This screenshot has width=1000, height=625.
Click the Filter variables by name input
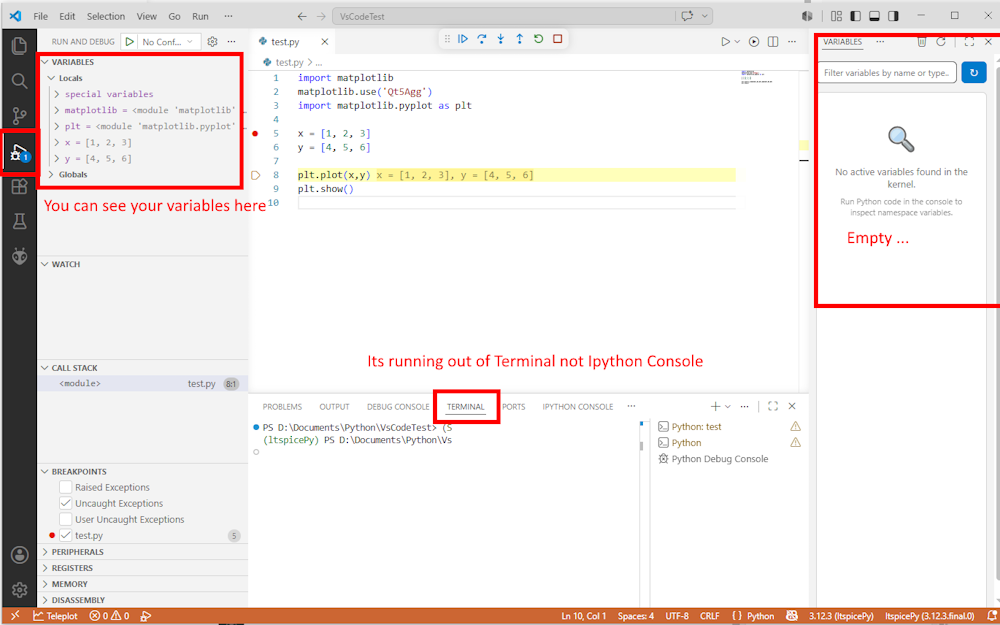[x=887, y=73]
